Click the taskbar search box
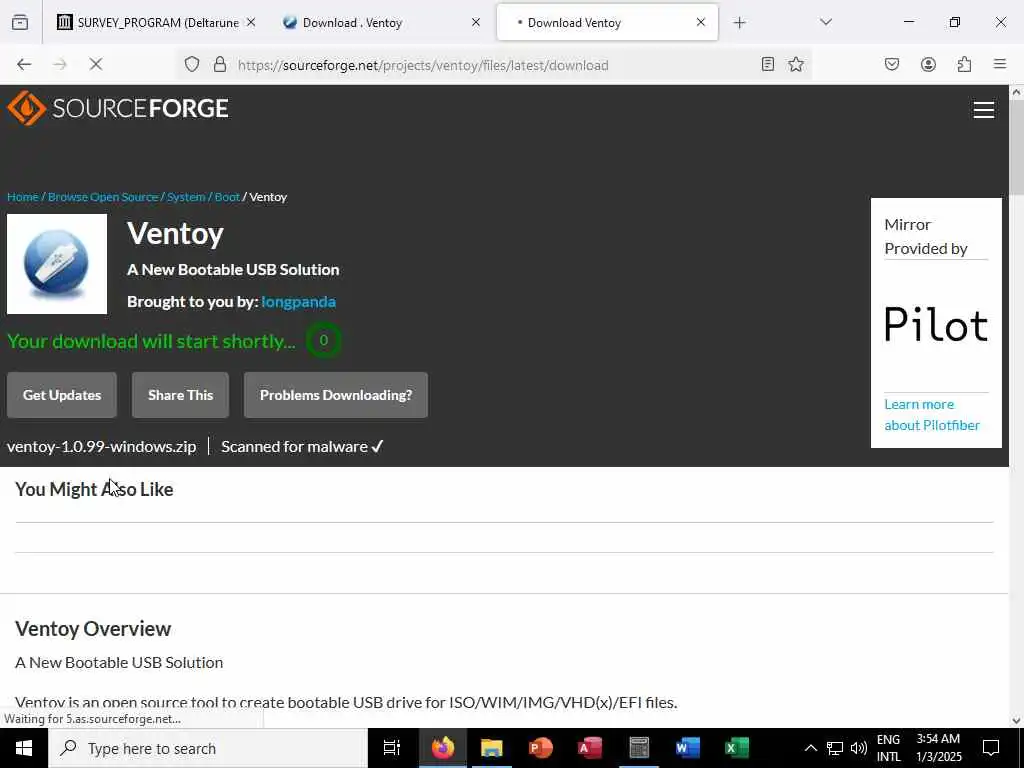The height and width of the screenshot is (768, 1024). coord(208,748)
